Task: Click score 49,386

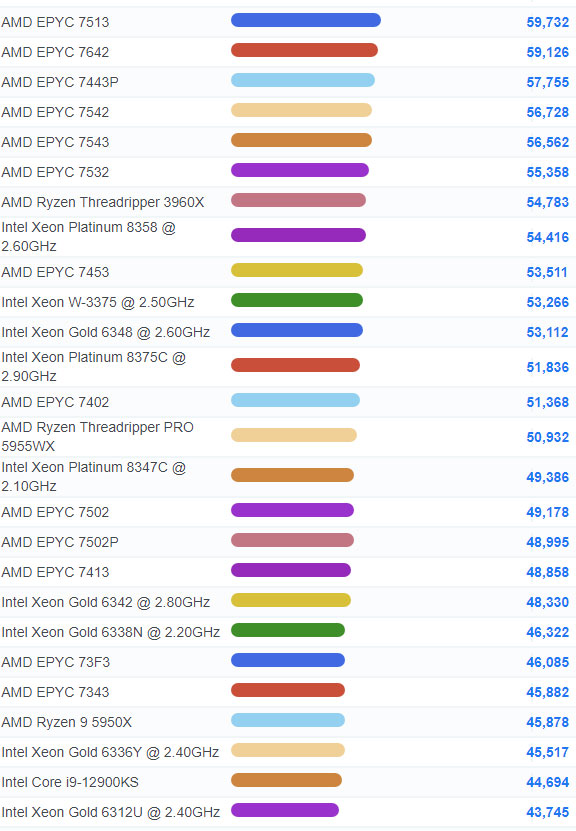Action: click(547, 477)
